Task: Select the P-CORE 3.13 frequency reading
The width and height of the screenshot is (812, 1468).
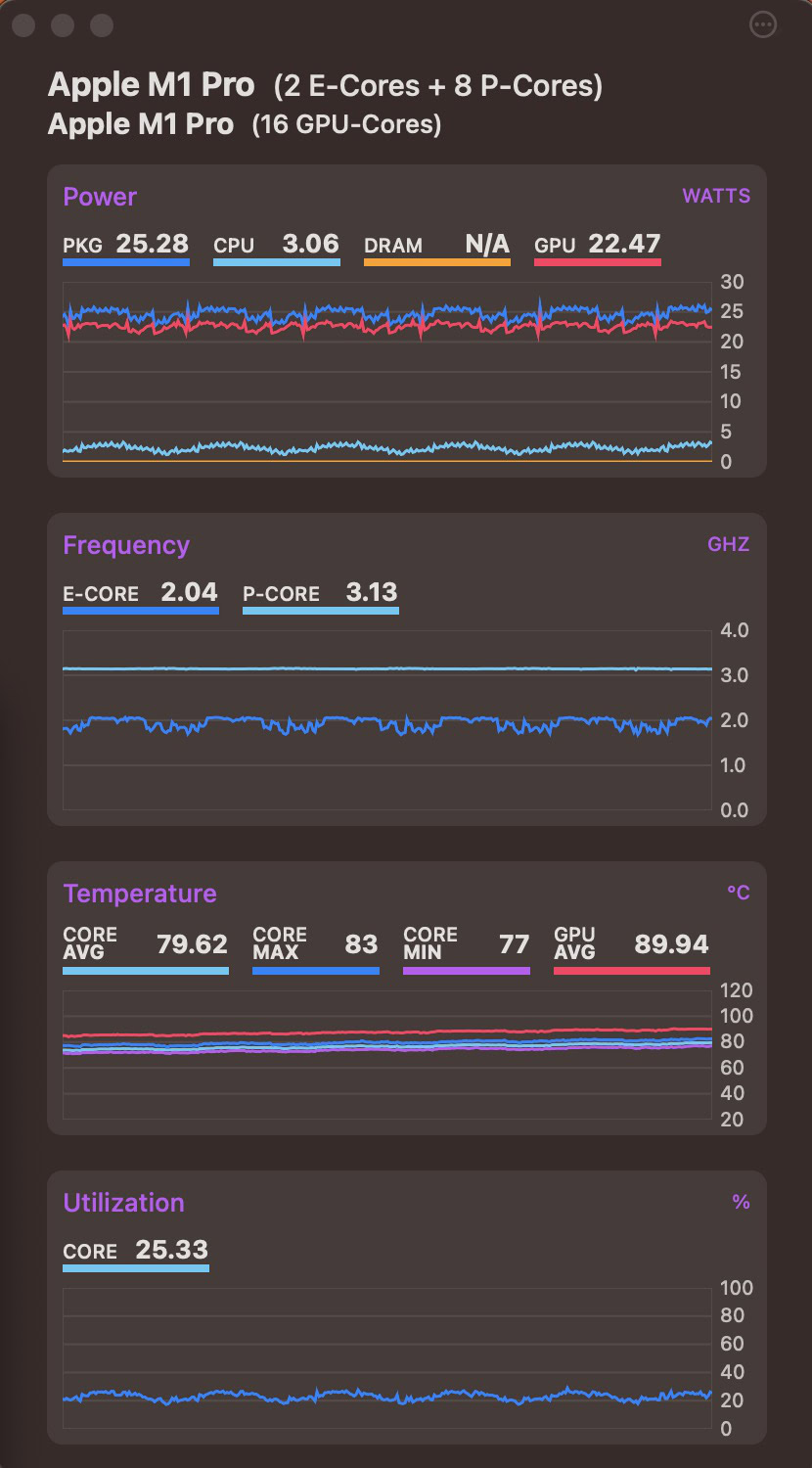Action: pyautogui.click(x=321, y=596)
